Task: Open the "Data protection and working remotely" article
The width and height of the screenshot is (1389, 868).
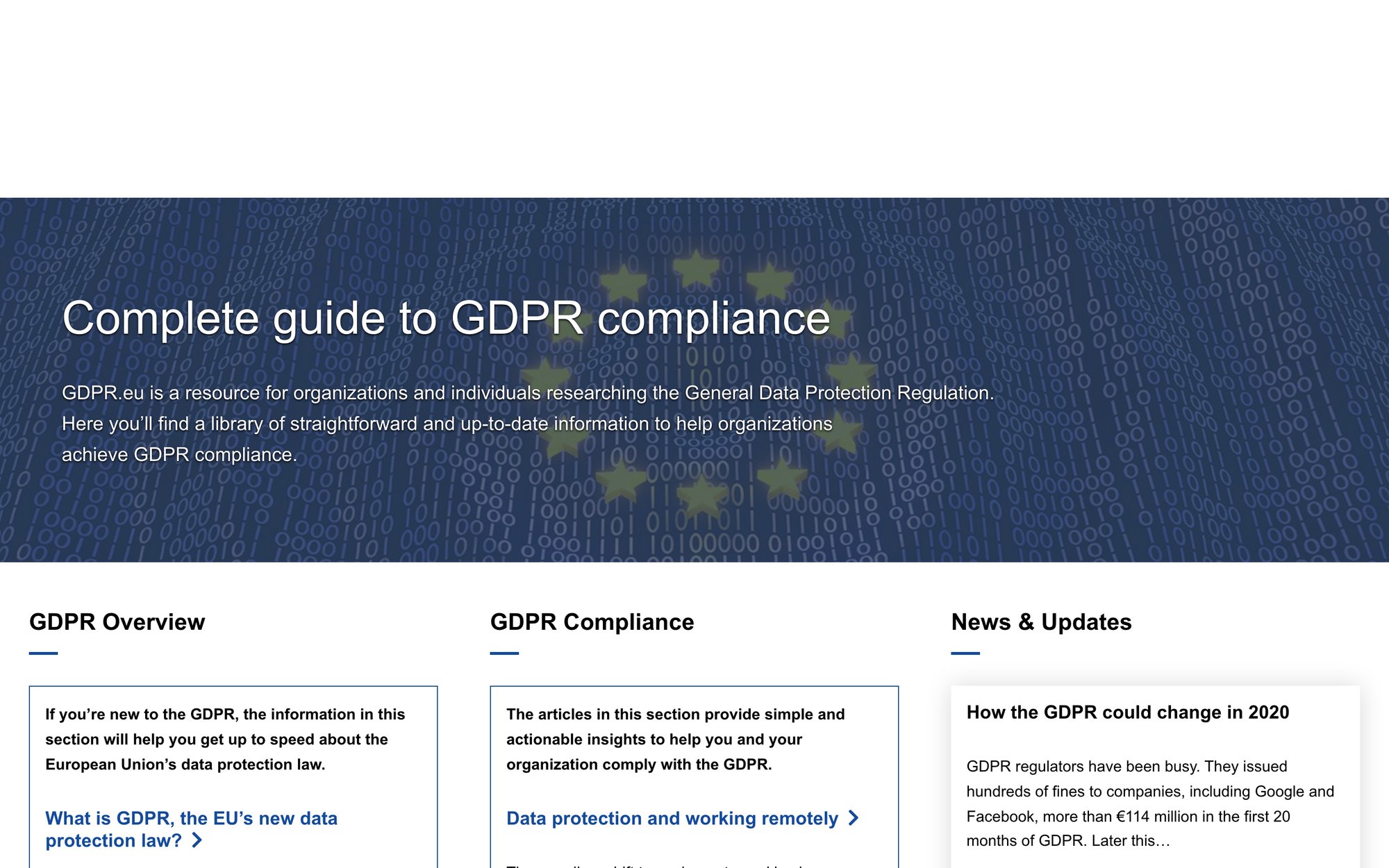Action: click(x=672, y=819)
